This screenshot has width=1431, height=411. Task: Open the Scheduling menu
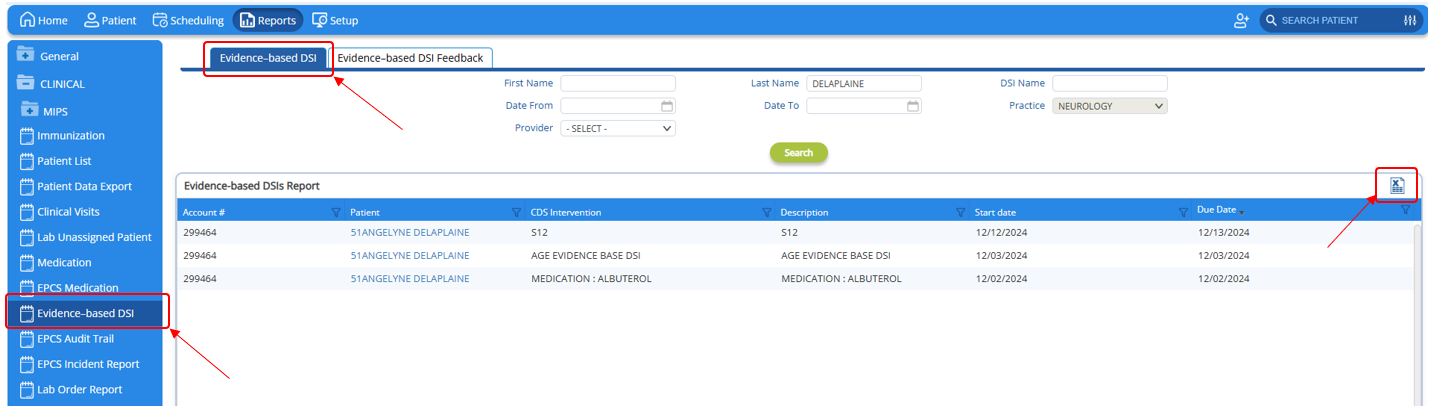188,20
